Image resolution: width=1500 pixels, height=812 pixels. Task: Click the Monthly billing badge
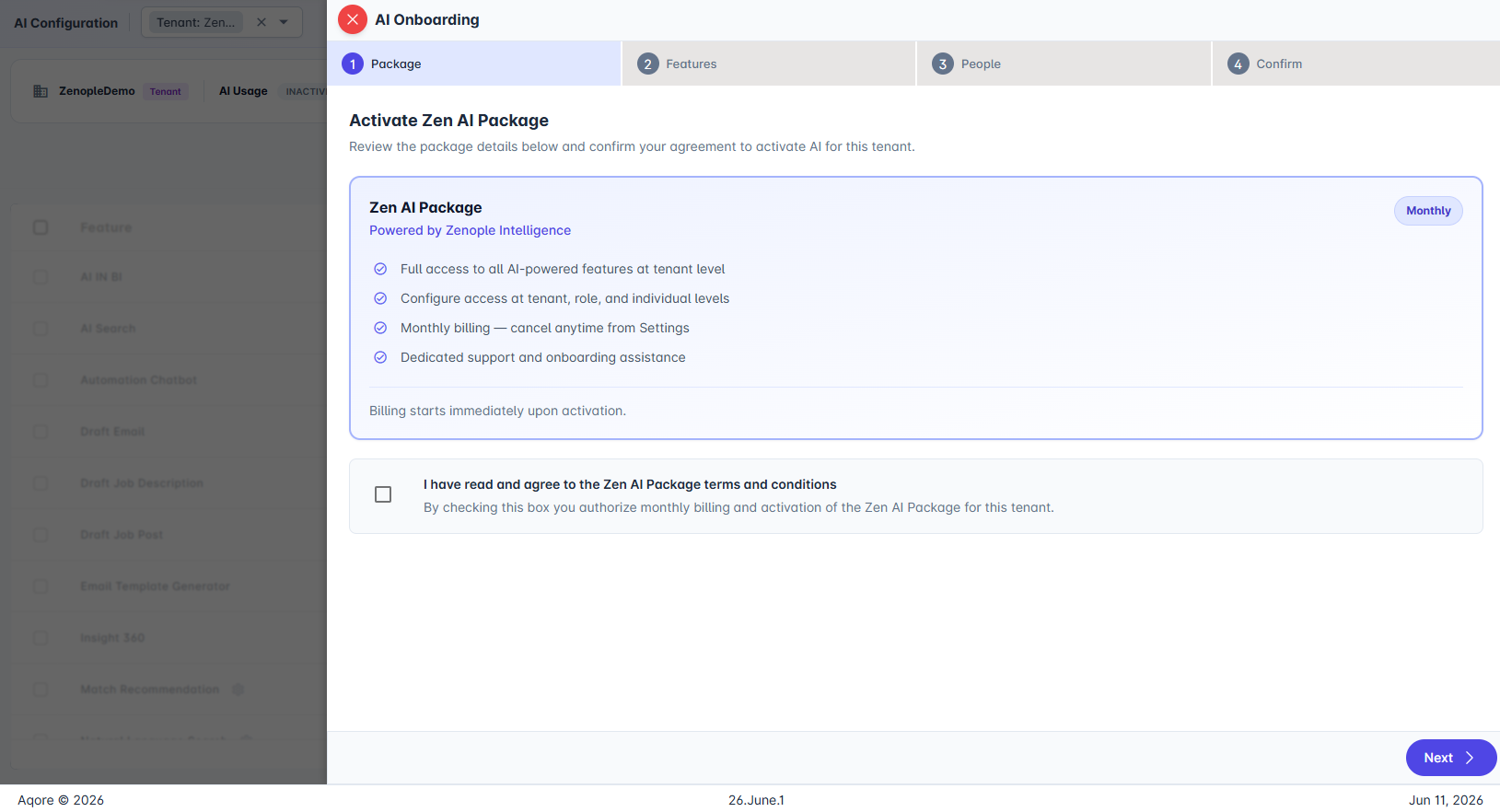click(x=1428, y=211)
